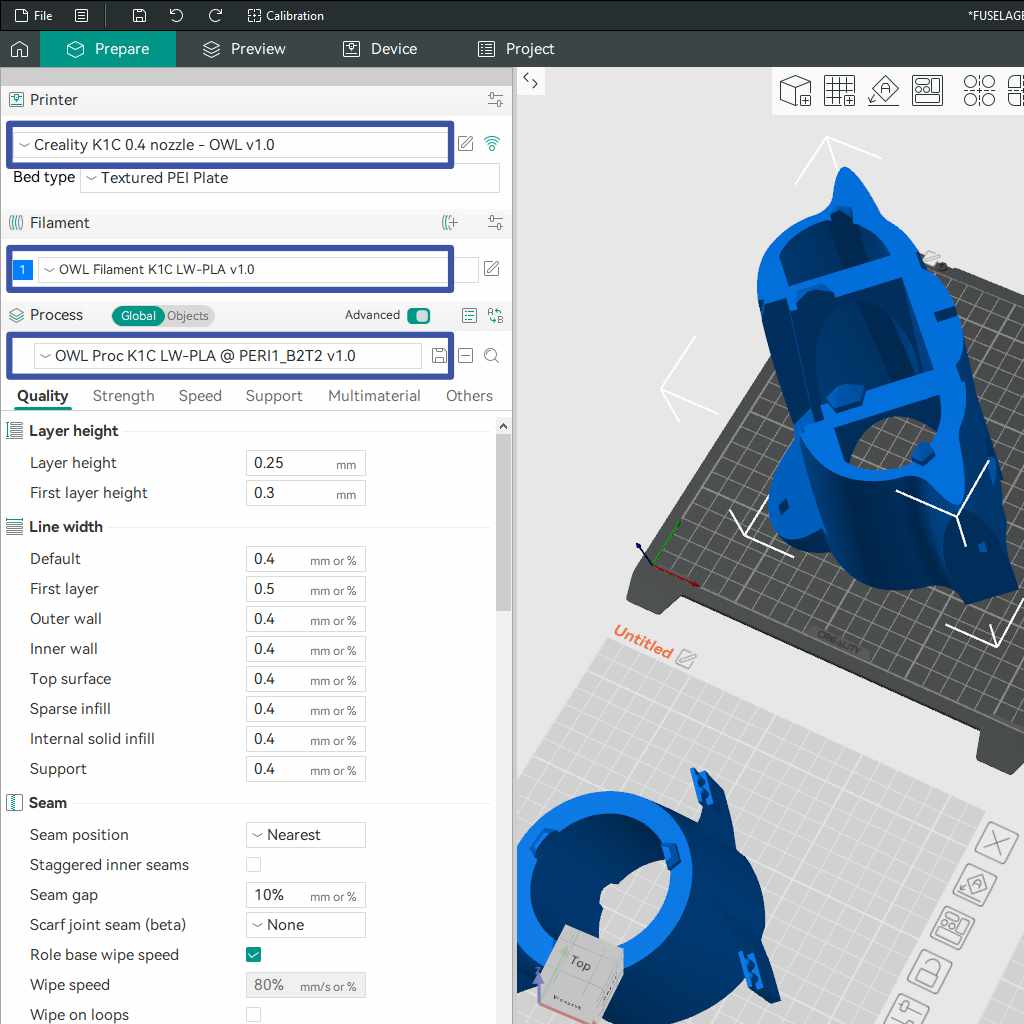Uncheck Role base wipe speed

(x=254, y=955)
